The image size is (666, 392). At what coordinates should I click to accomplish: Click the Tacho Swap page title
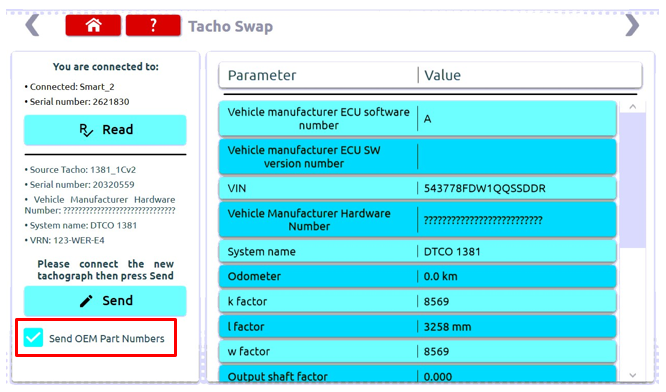(x=231, y=26)
